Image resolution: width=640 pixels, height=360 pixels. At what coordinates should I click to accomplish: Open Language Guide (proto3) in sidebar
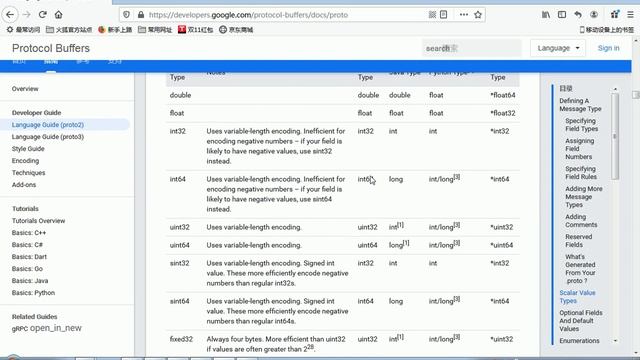(48, 137)
